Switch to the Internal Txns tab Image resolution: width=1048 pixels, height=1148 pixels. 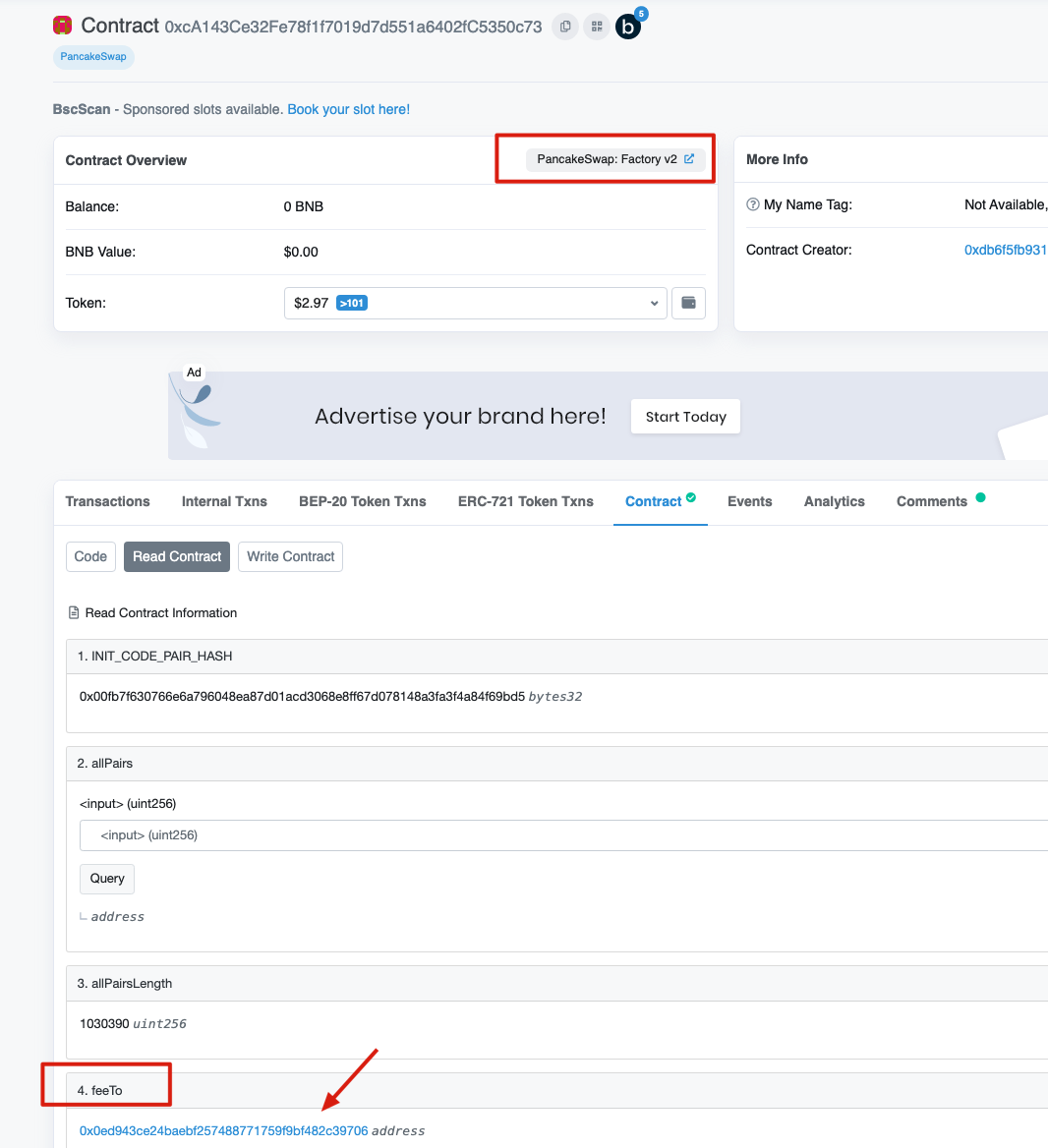(x=224, y=501)
